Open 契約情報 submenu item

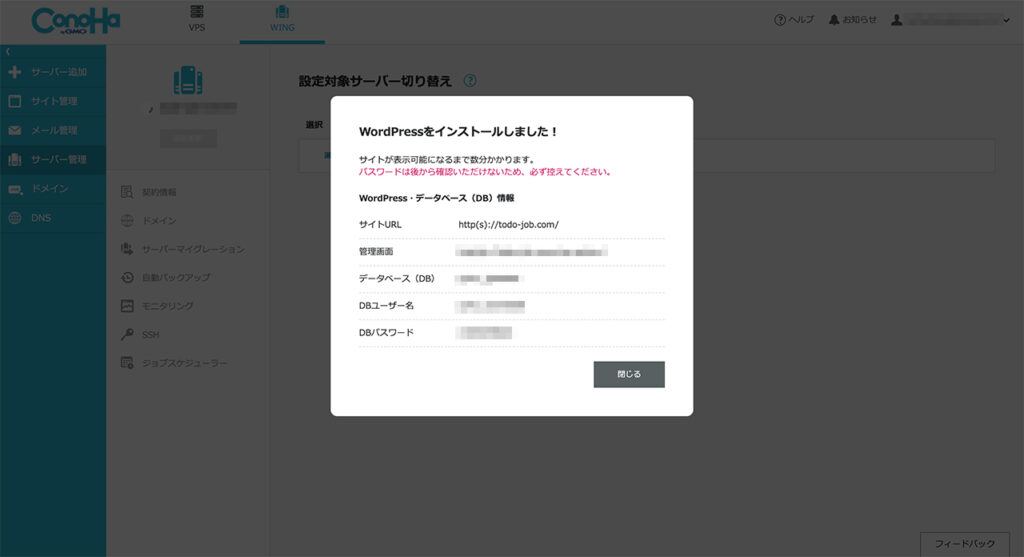(159, 192)
